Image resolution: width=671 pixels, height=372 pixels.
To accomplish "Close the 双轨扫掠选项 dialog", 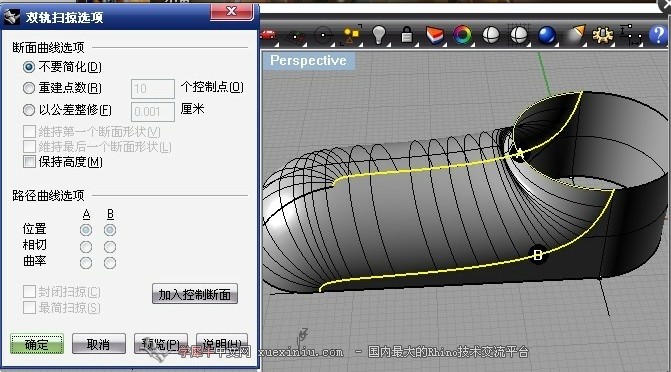I will click(x=232, y=12).
